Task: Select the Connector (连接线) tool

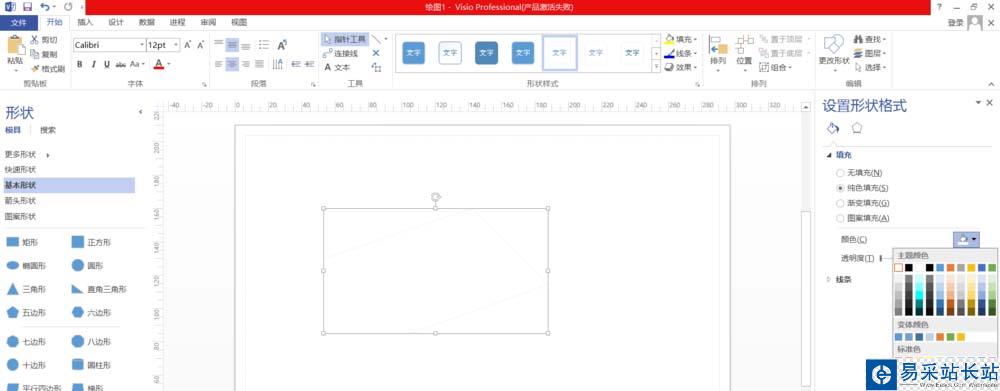Action: 341,54
